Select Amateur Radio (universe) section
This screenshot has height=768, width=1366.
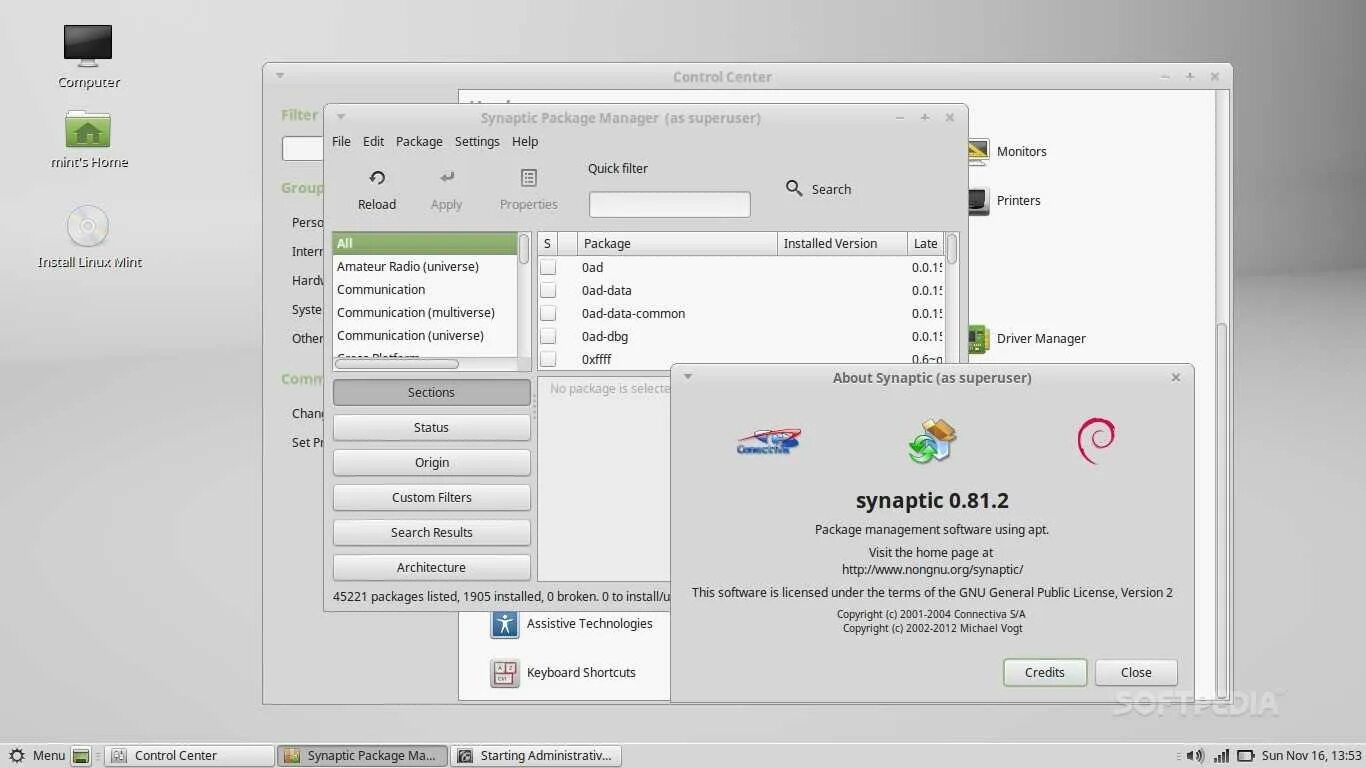click(425, 267)
